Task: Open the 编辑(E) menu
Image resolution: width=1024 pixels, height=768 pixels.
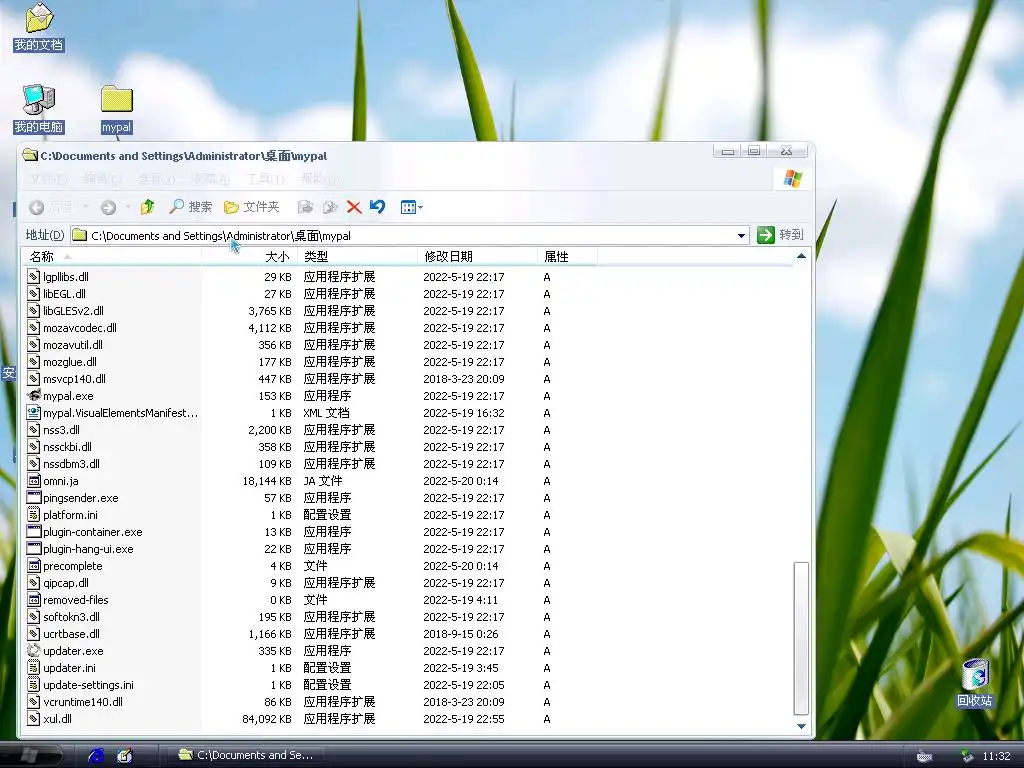Action: pyautogui.click(x=102, y=178)
